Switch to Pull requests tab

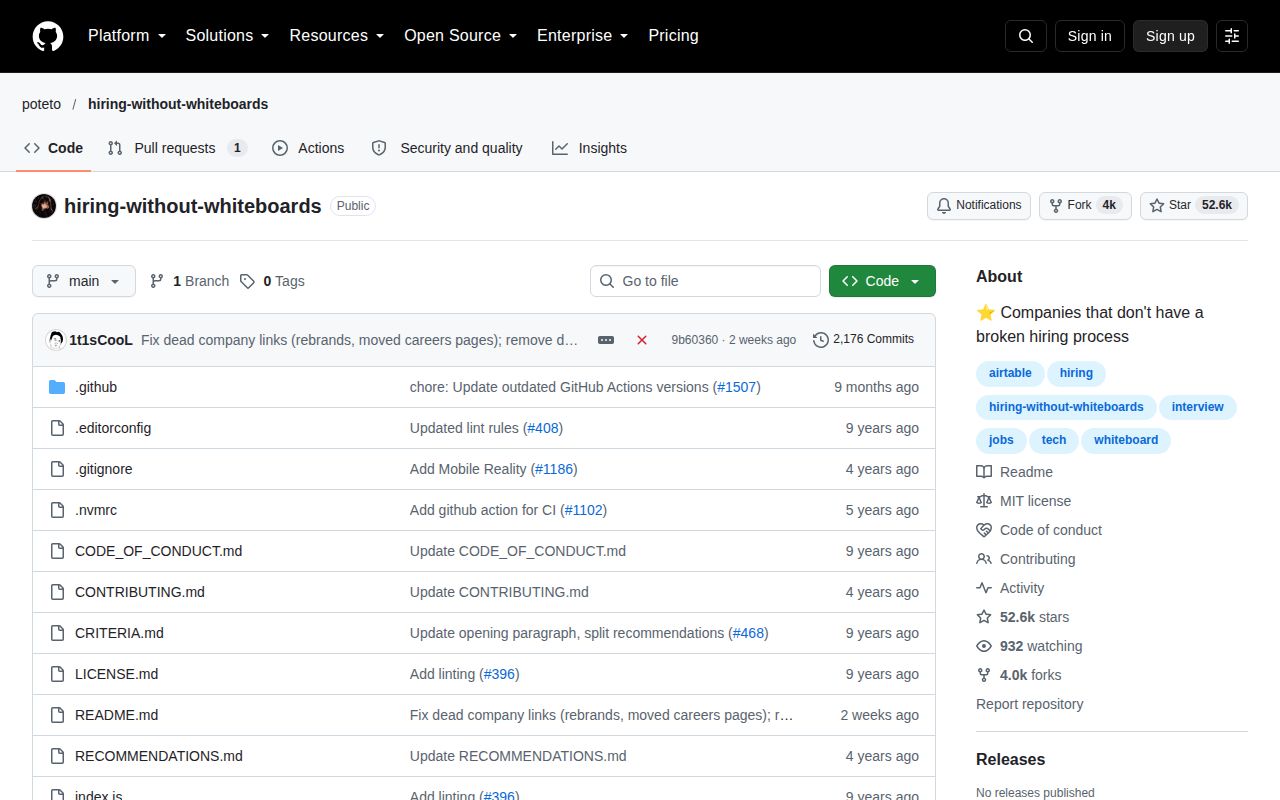[177, 148]
